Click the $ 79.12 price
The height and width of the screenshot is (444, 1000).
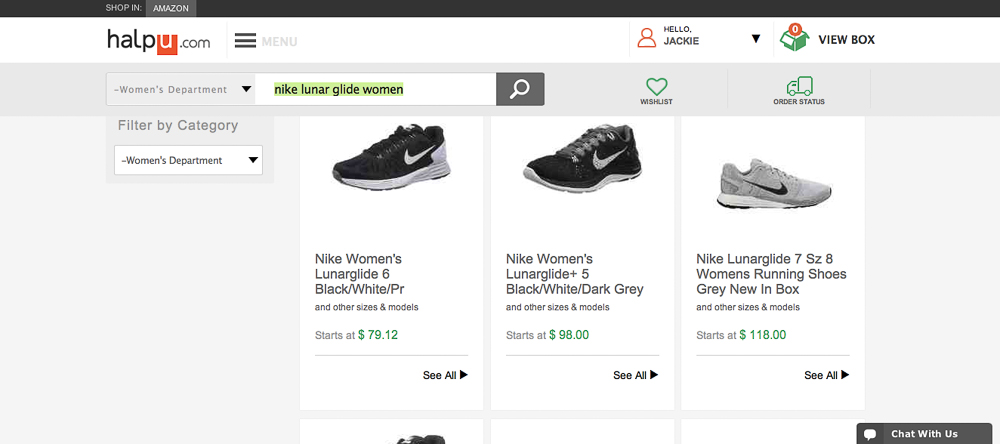pos(378,335)
